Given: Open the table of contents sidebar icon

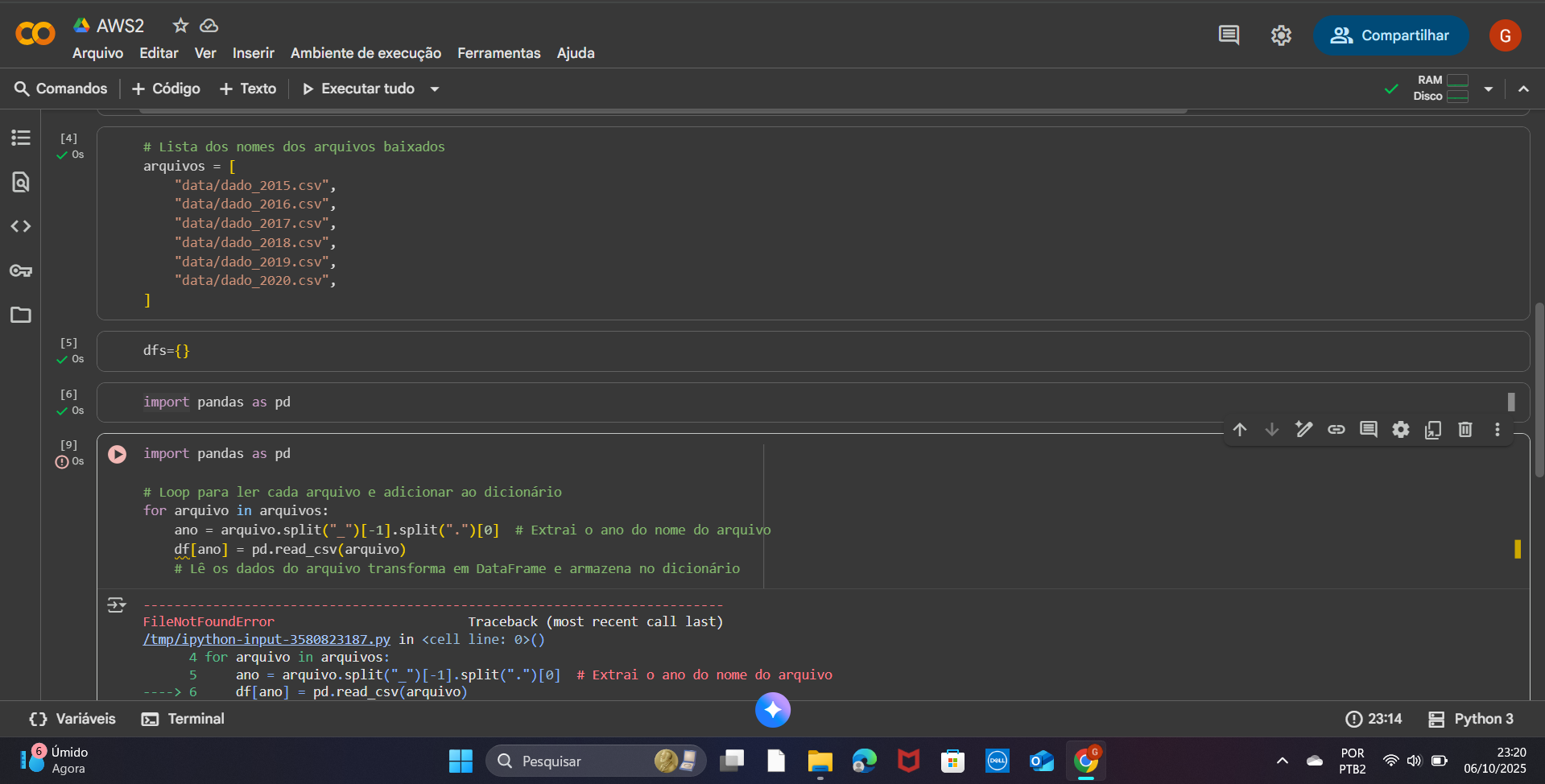Looking at the screenshot, I should [x=21, y=138].
